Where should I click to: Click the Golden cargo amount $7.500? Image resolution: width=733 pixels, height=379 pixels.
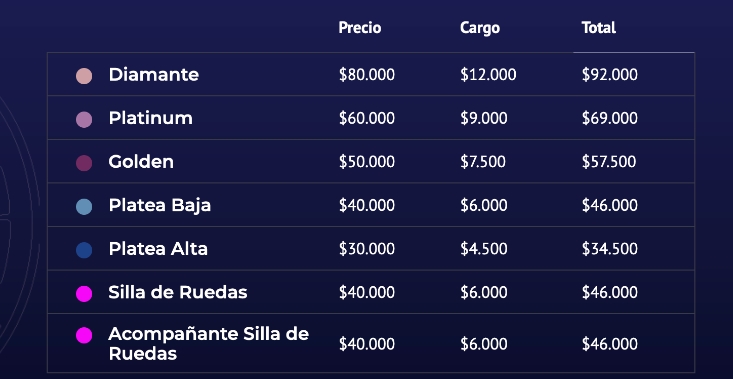coord(483,162)
